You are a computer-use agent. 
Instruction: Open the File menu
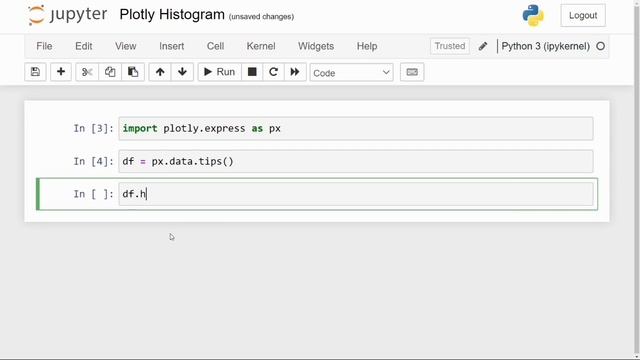point(44,46)
